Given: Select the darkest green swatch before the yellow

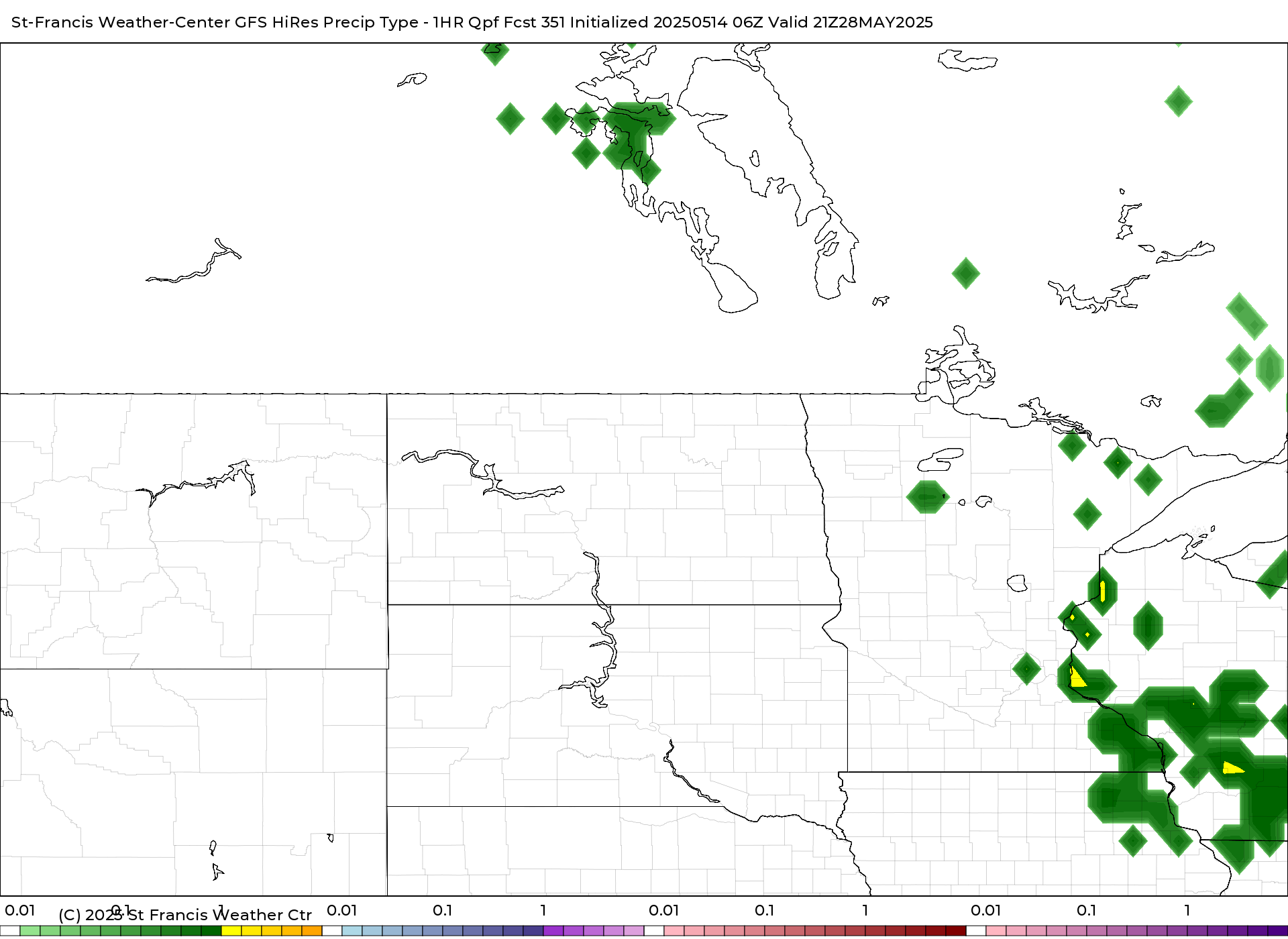Looking at the screenshot, I should (x=211, y=931).
